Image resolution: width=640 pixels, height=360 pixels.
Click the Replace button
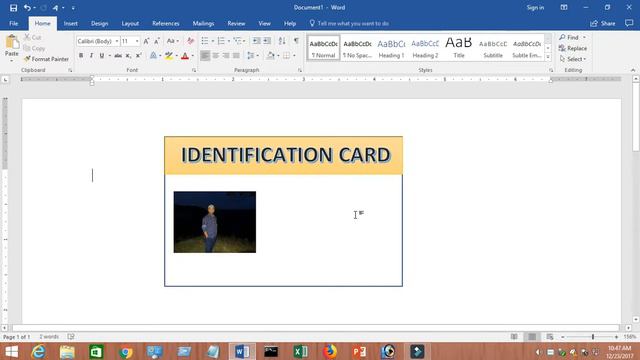pyautogui.click(x=573, y=48)
